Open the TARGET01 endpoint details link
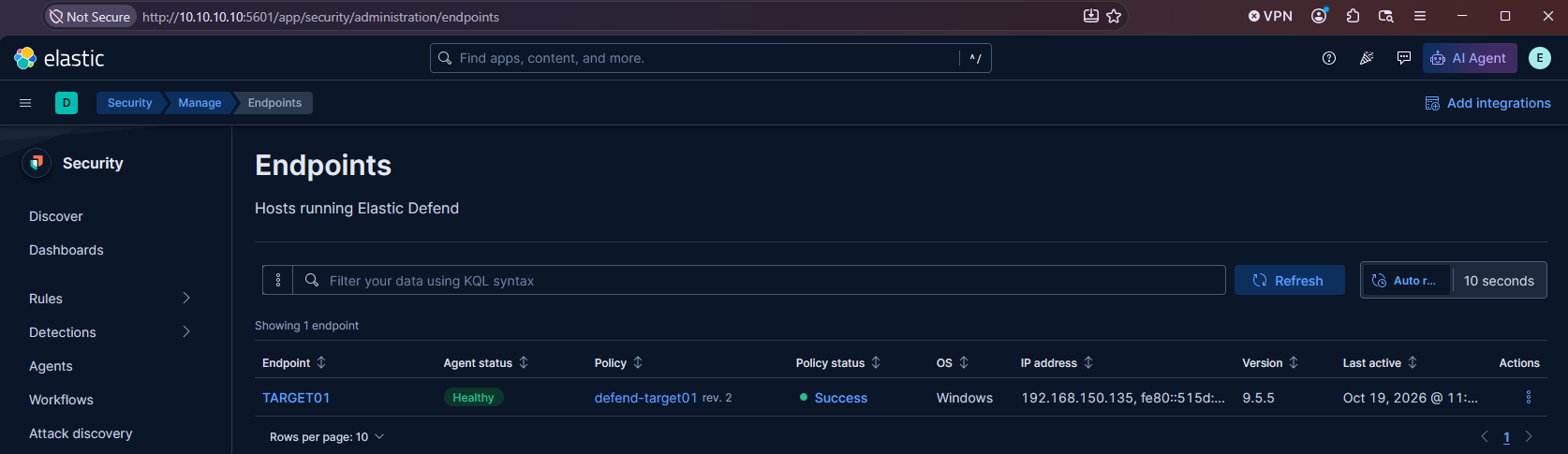Viewport: 1568px width, 454px height. point(296,398)
